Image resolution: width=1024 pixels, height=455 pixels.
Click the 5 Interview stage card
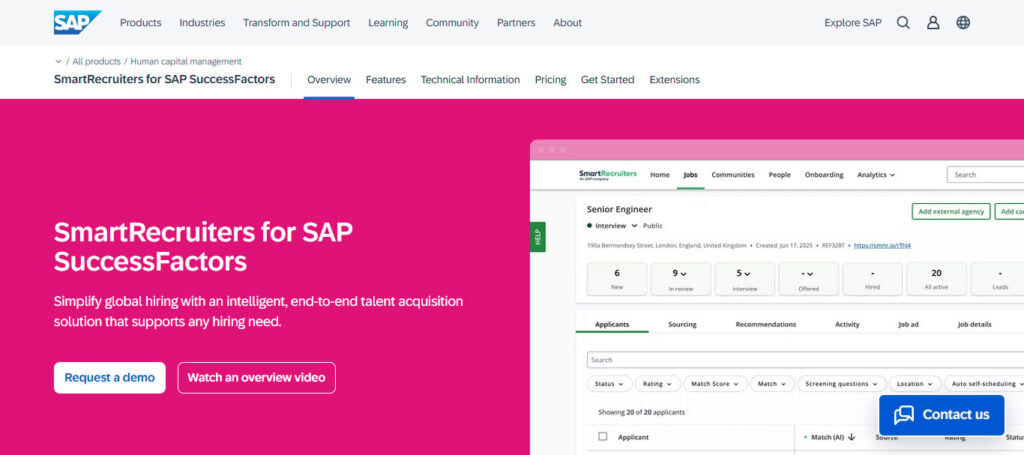[744, 279]
